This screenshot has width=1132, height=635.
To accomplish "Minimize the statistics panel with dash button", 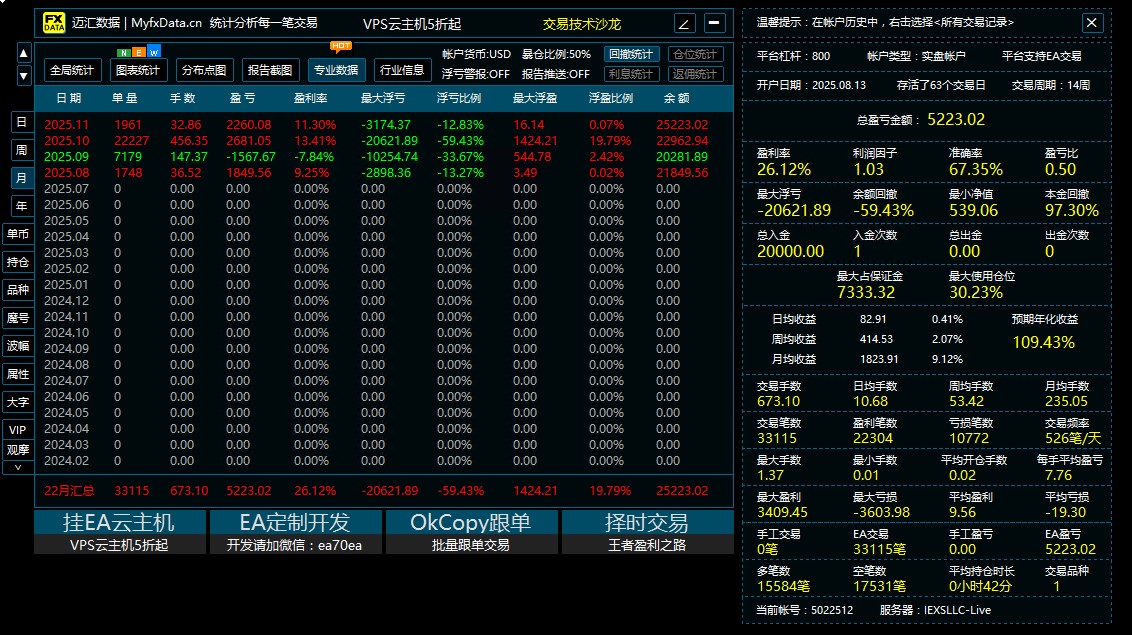I will pyautogui.click(x=715, y=23).
